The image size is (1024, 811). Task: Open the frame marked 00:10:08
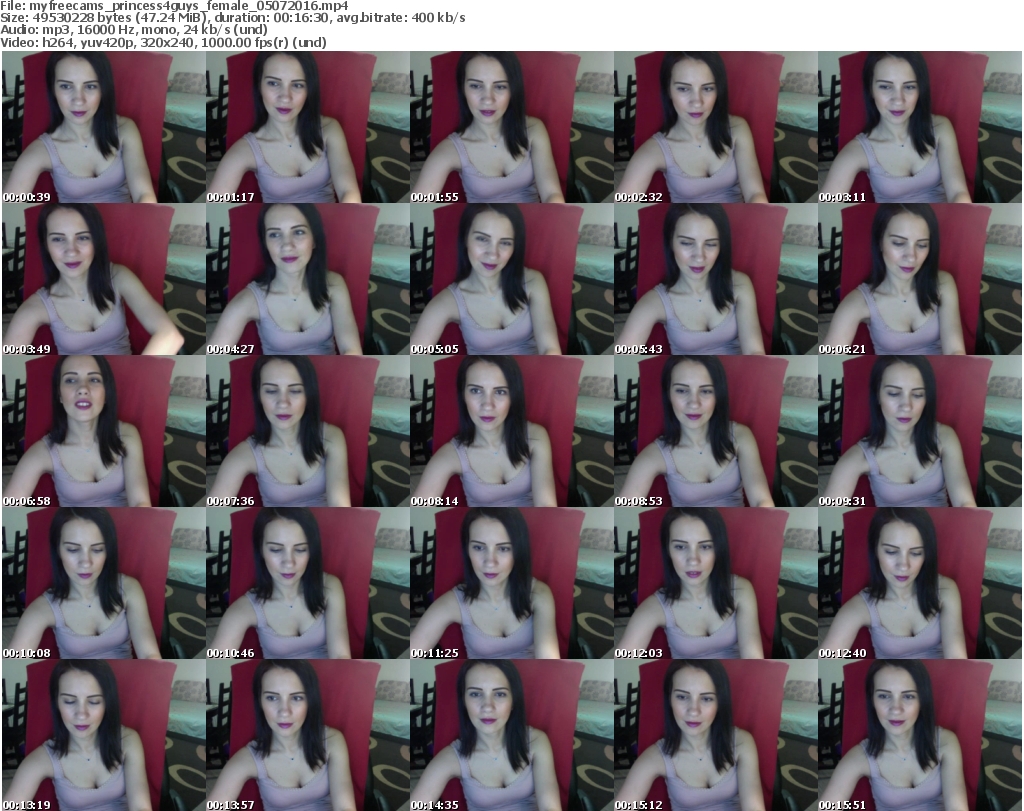(x=104, y=583)
